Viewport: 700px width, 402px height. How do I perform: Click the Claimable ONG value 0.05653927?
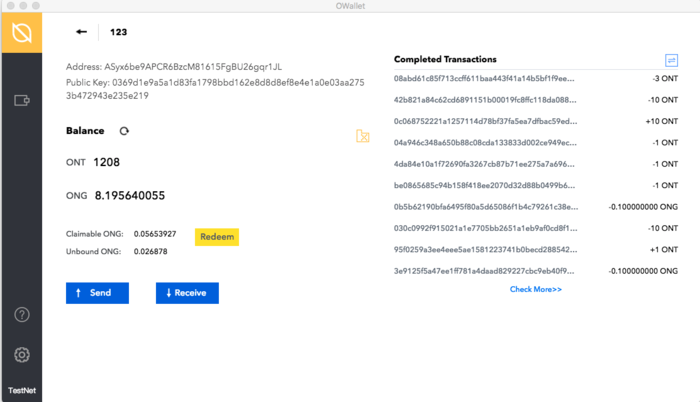pos(155,234)
